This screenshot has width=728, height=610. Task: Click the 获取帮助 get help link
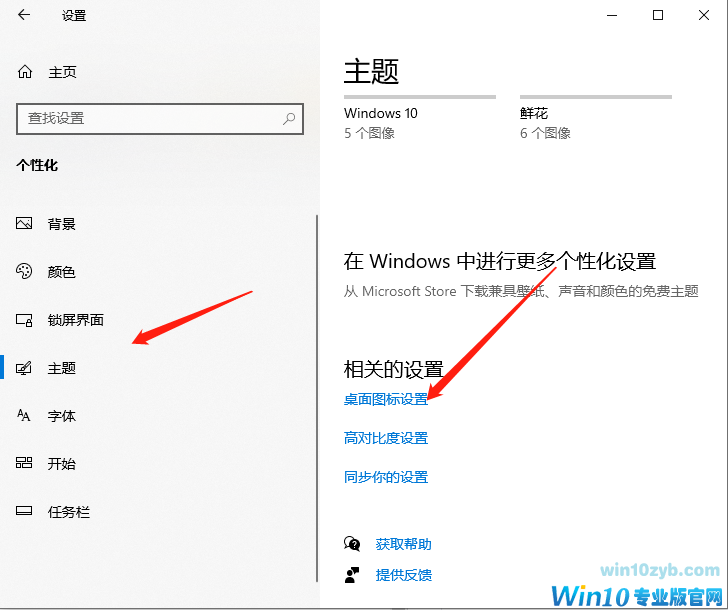[403, 544]
